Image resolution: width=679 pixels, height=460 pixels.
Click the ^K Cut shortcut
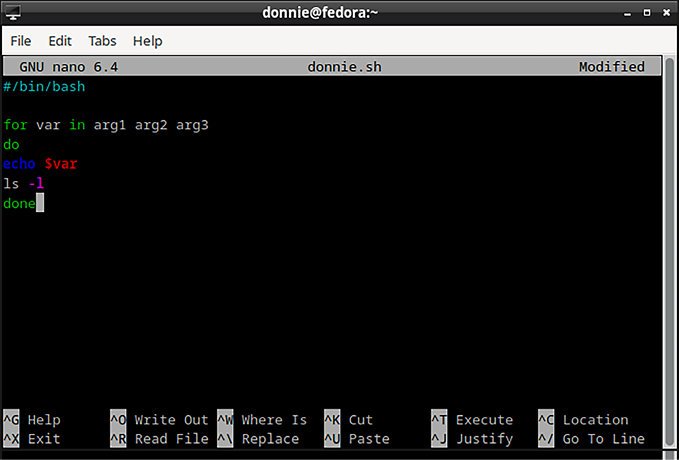(x=349, y=420)
